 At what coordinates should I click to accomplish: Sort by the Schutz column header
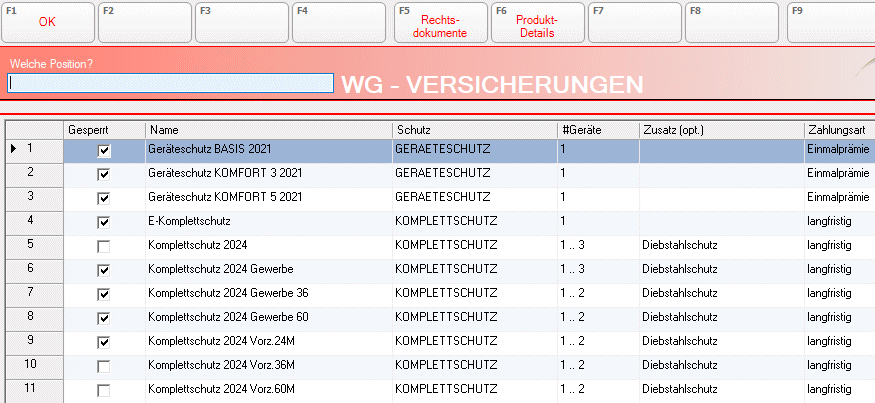(x=474, y=130)
